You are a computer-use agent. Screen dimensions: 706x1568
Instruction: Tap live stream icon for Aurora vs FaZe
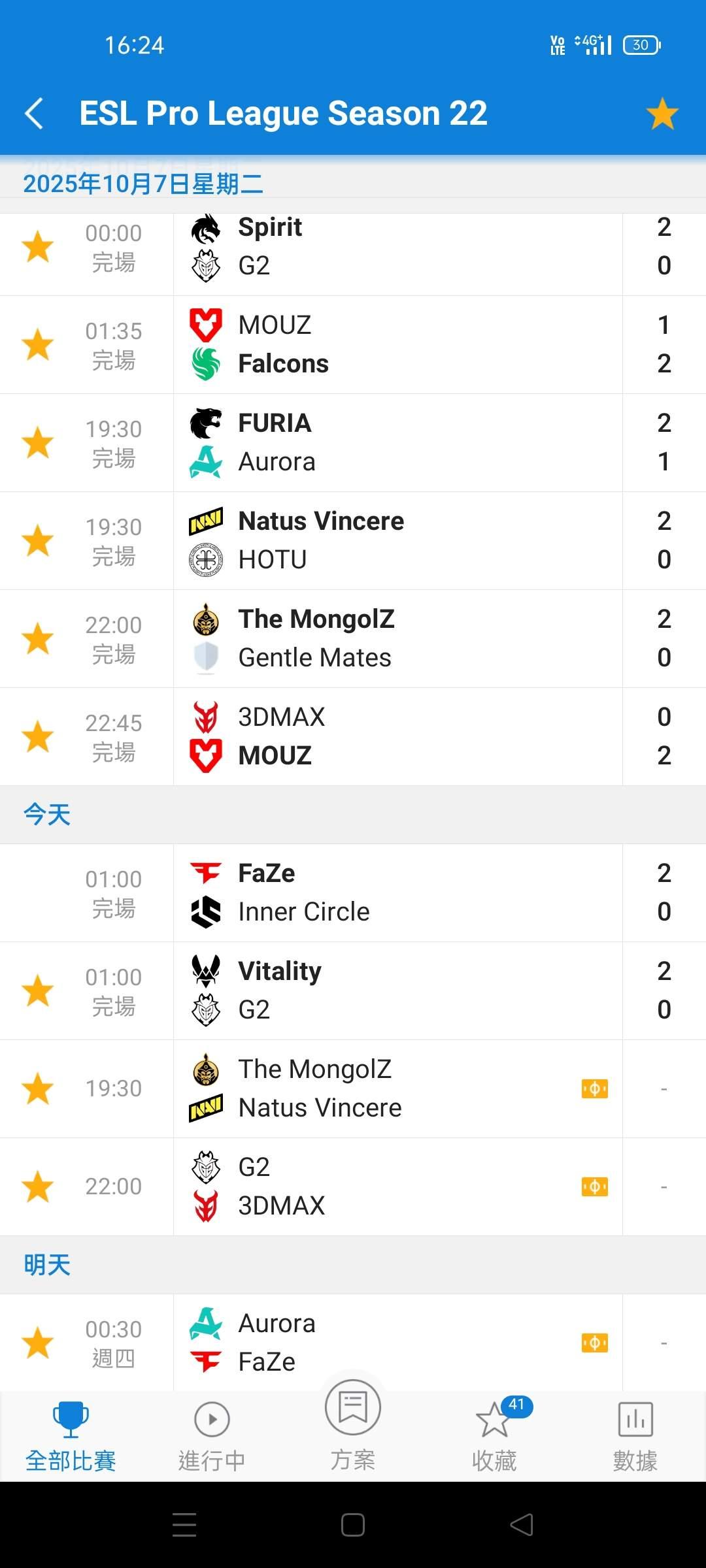click(x=594, y=1343)
